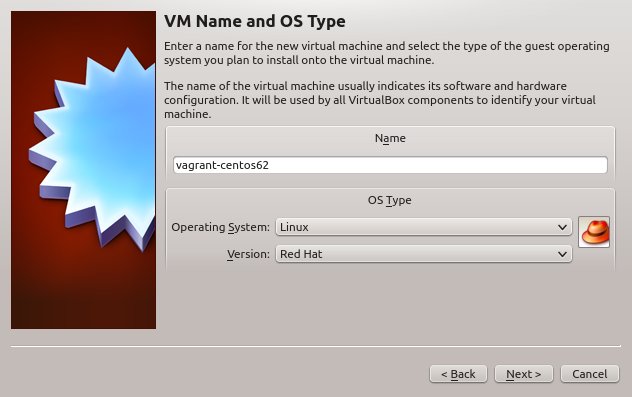
Task: Open the Operating System dropdown showing Linux
Action: (x=424, y=227)
